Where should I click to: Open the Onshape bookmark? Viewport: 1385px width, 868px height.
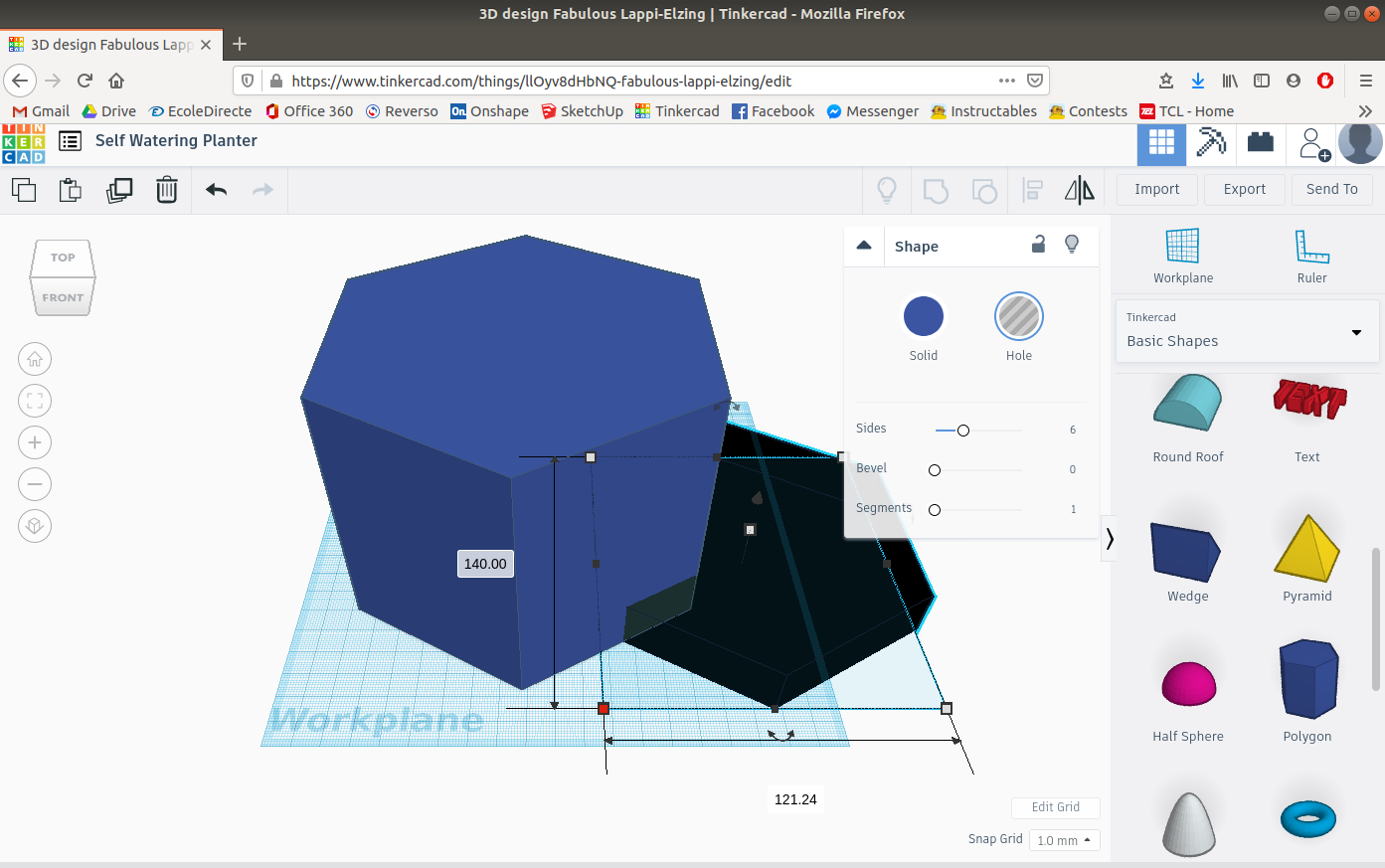pyautogui.click(x=489, y=111)
